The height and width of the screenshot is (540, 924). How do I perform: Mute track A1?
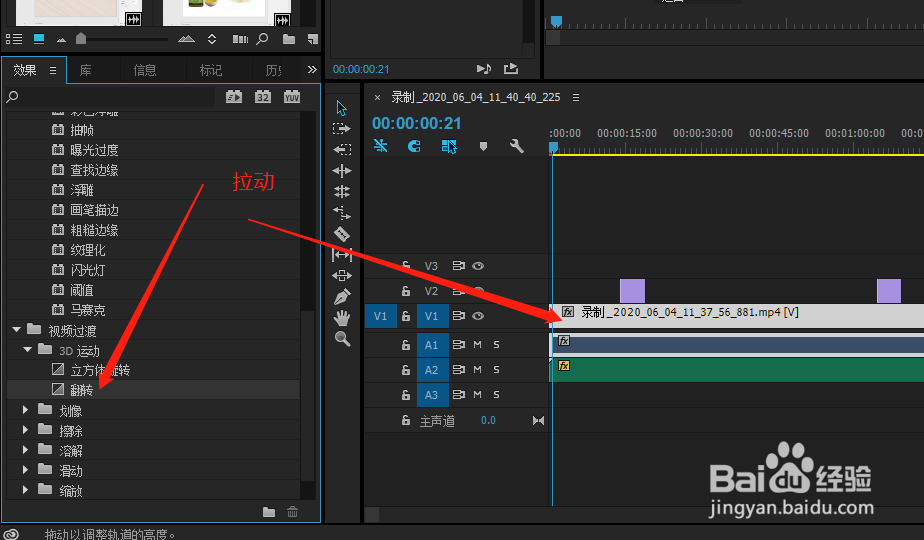[477, 344]
